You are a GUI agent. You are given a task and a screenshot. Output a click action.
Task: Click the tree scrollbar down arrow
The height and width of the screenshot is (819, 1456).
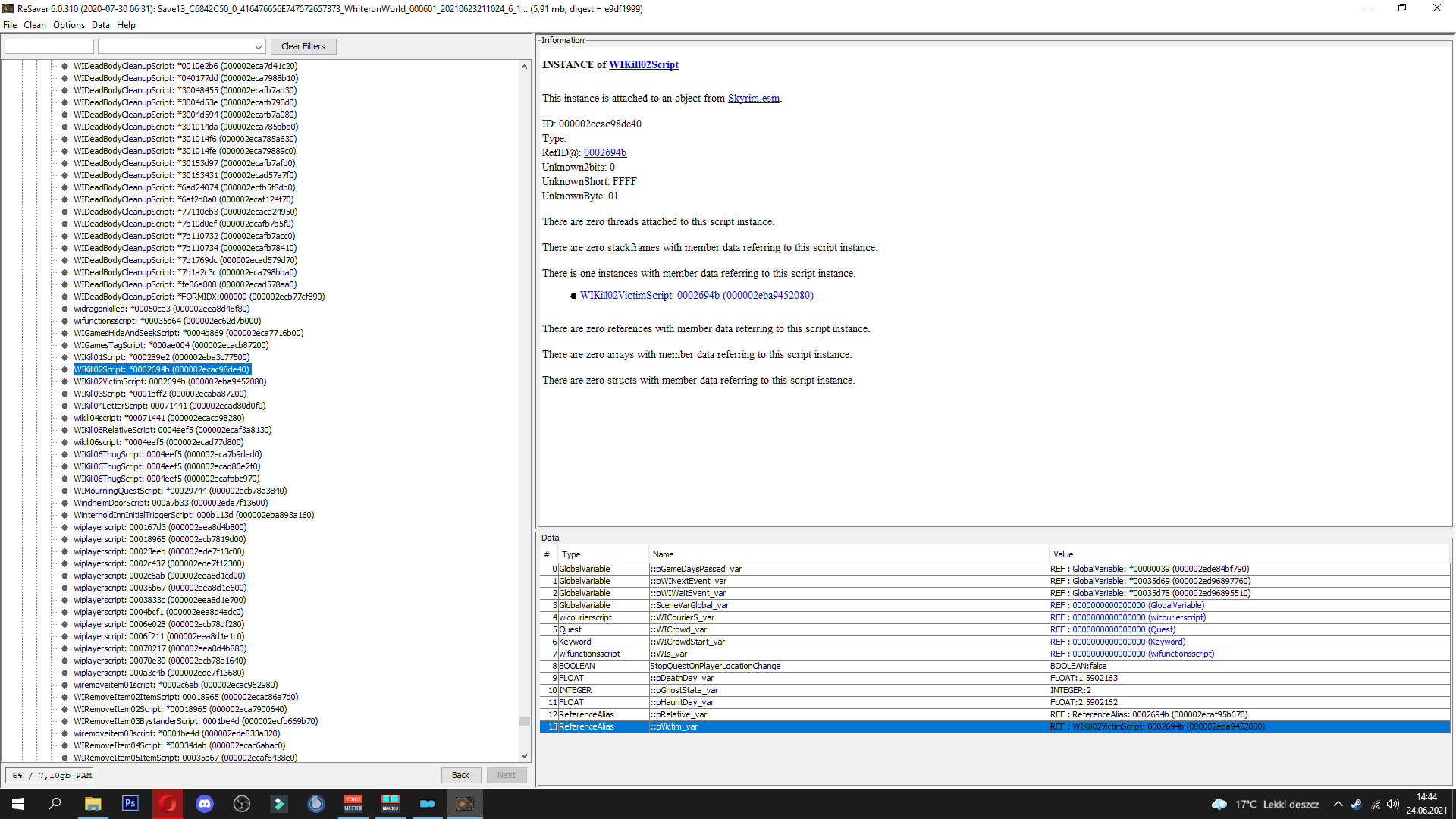tap(524, 755)
